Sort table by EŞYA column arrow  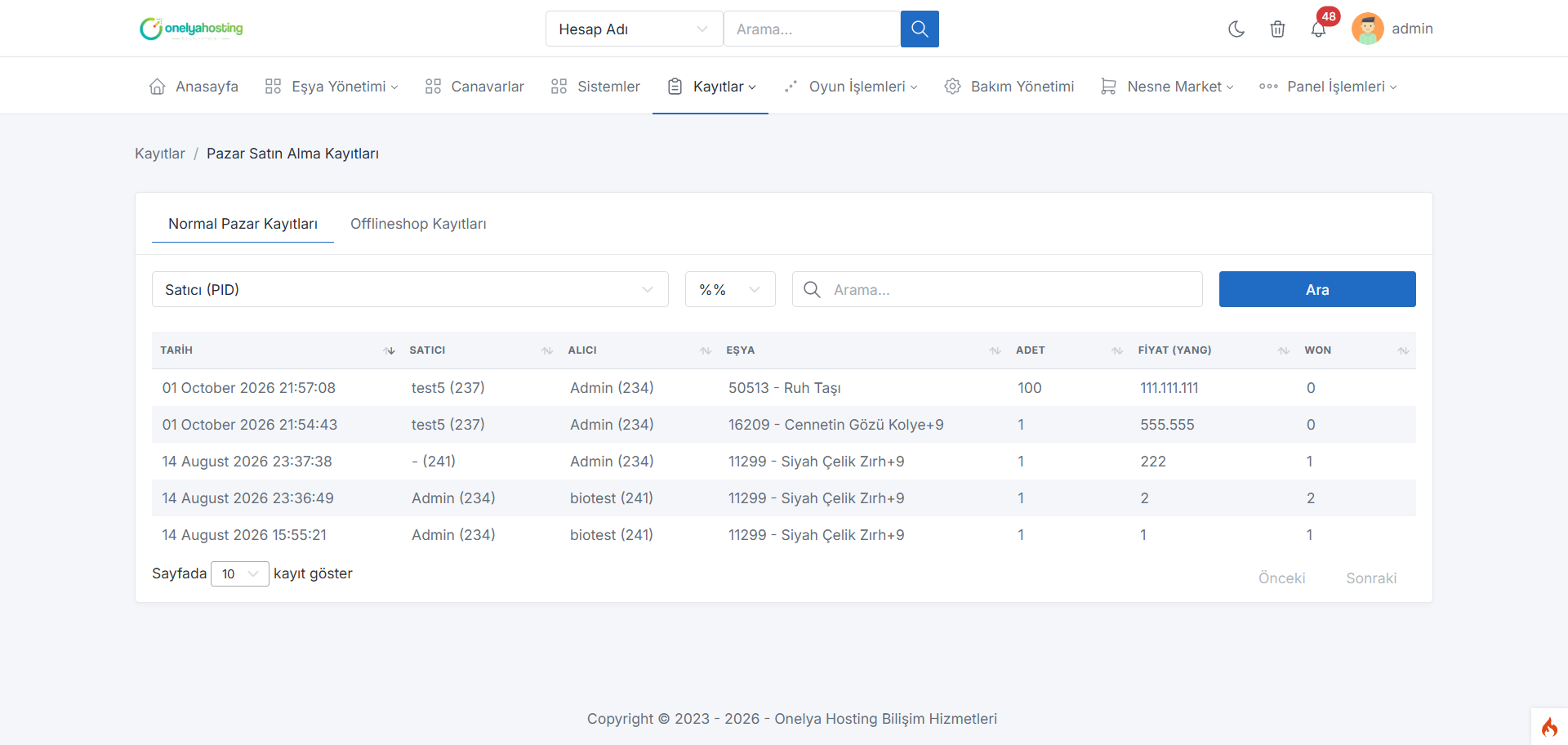point(995,350)
